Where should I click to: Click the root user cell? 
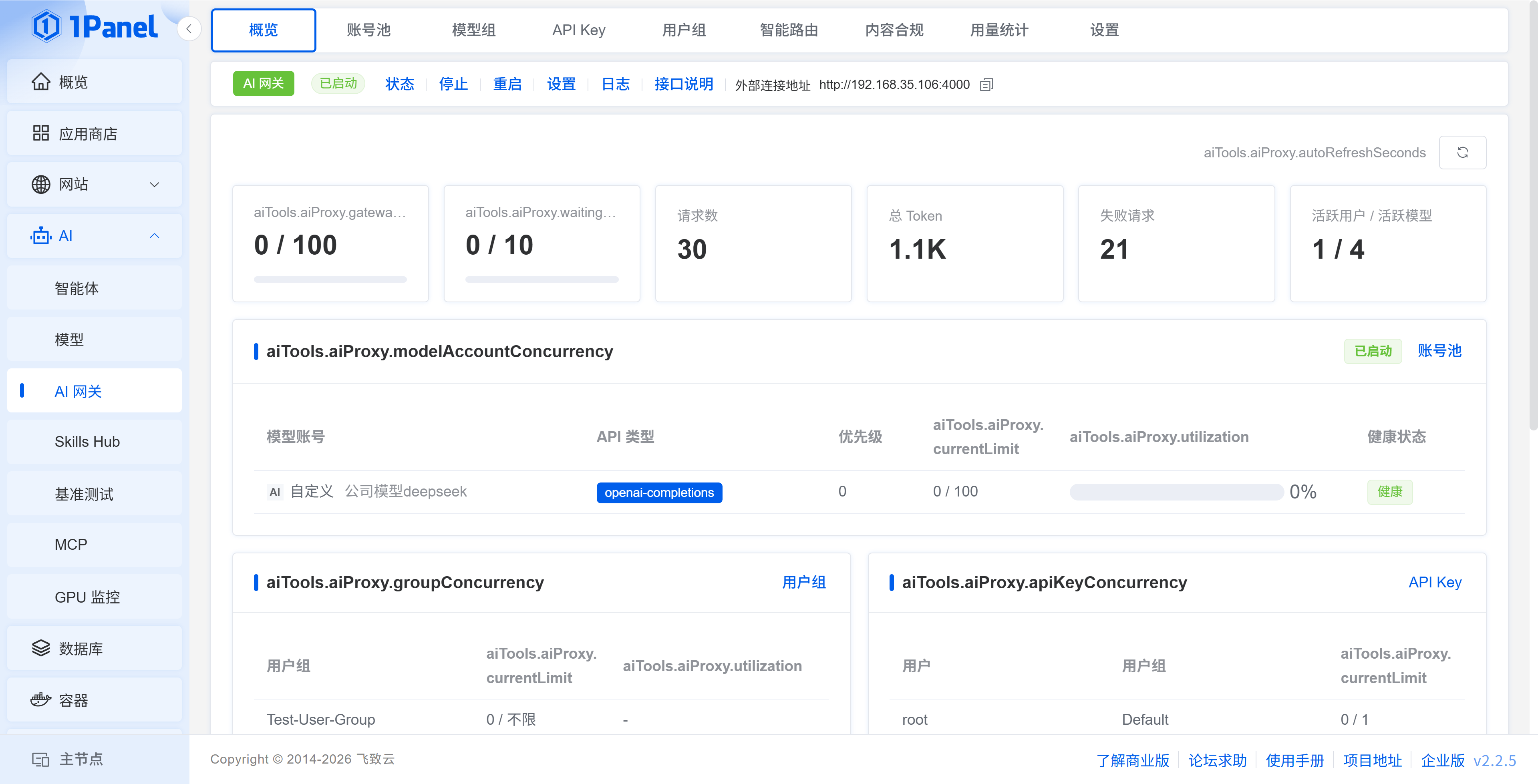click(915, 720)
